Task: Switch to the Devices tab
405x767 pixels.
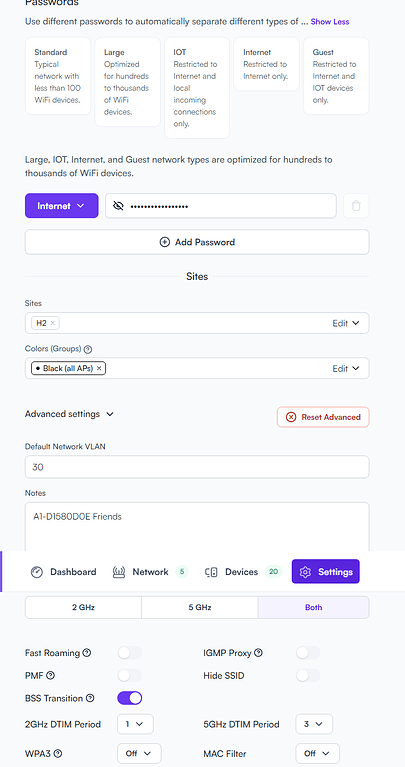Action: click(x=243, y=572)
